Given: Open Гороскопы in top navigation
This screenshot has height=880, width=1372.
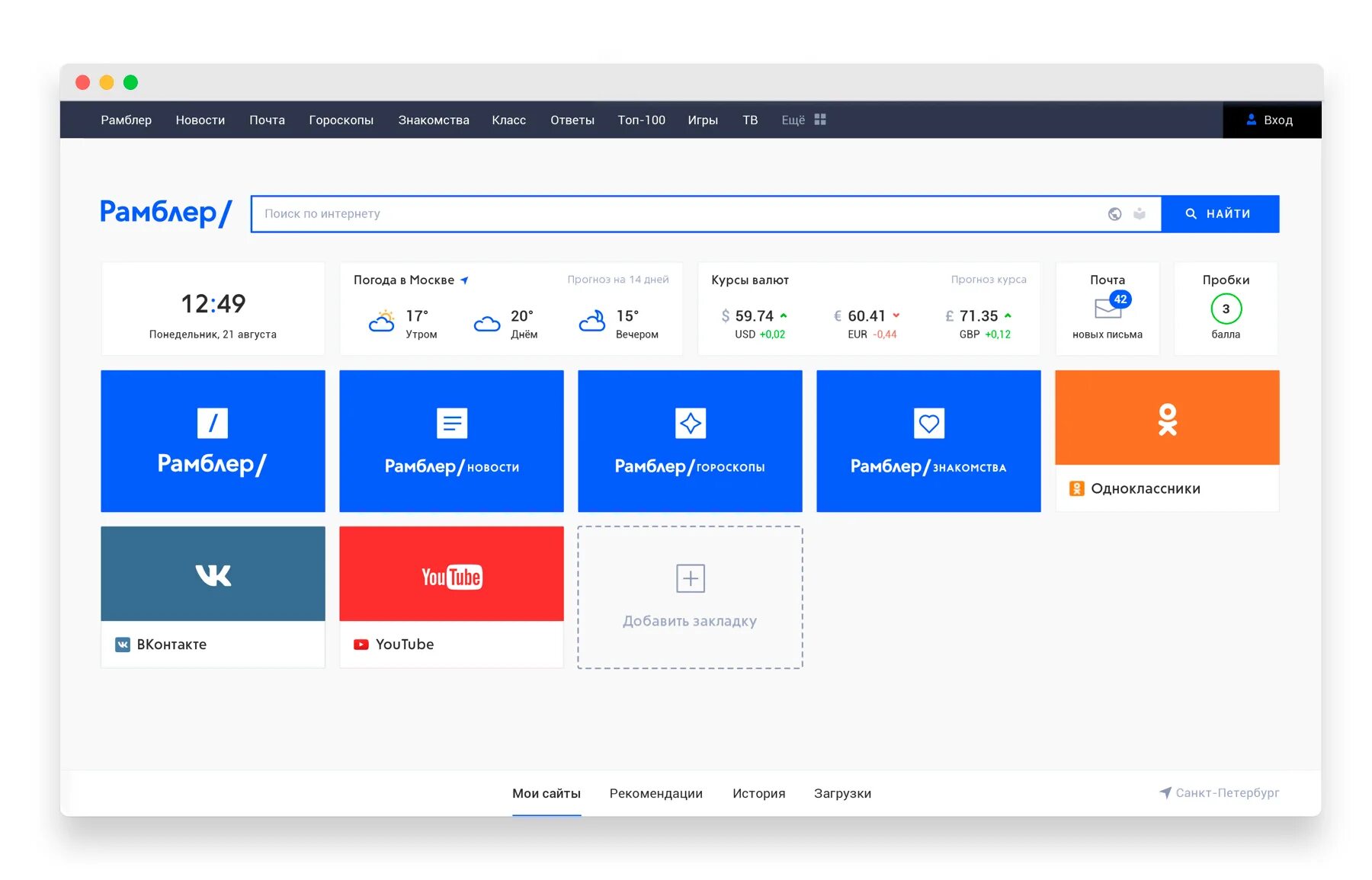Looking at the screenshot, I should point(341,120).
